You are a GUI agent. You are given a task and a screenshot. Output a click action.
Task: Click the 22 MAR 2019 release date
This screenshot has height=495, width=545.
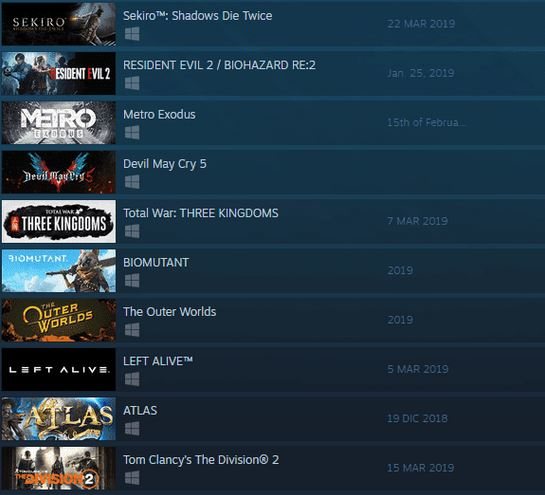click(421, 24)
